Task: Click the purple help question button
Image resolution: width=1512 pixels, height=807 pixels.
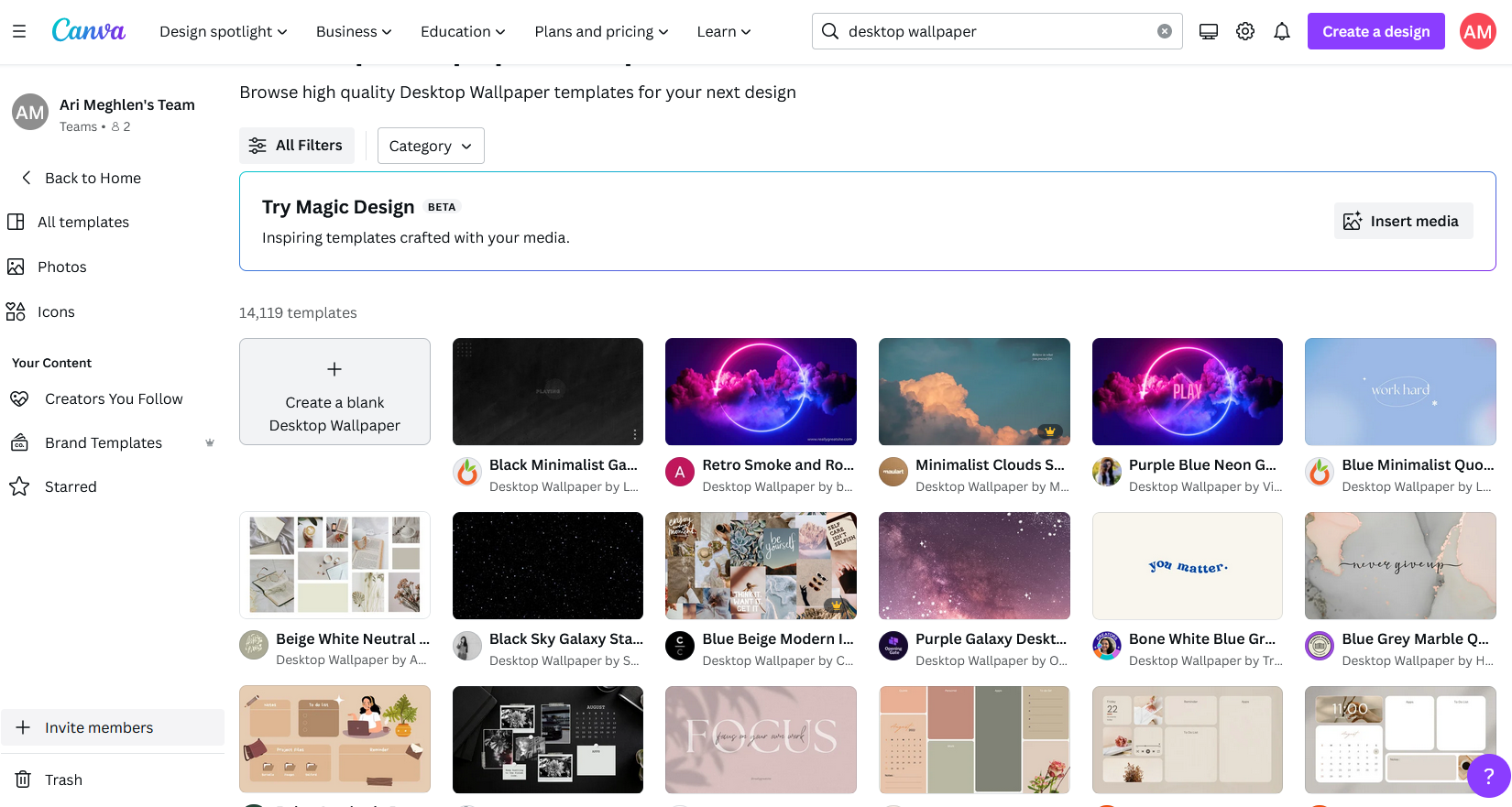Action: (x=1488, y=776)
